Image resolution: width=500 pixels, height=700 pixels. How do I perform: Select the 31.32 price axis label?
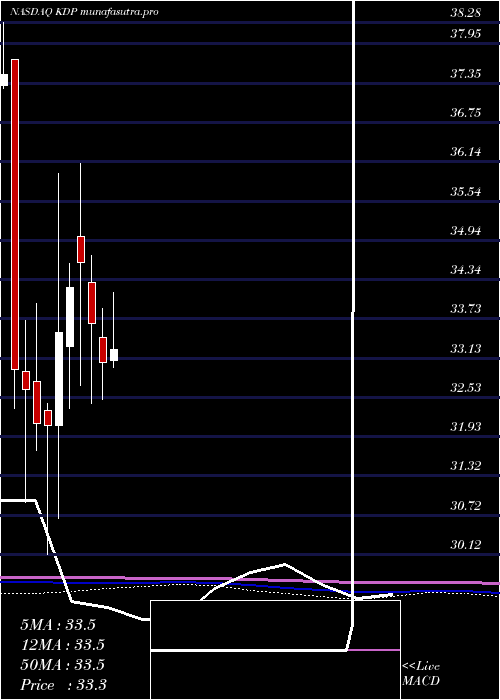(x=466, y=466)
